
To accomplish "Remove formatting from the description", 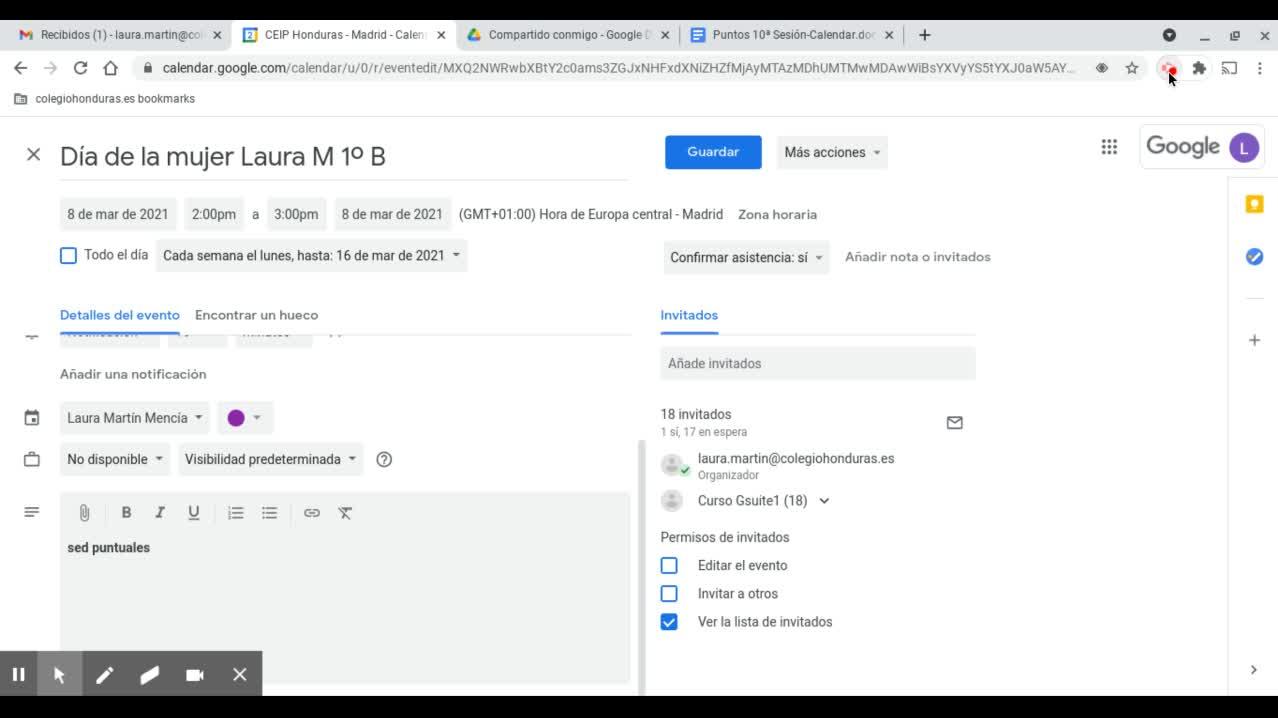I will tap(345, 513).
